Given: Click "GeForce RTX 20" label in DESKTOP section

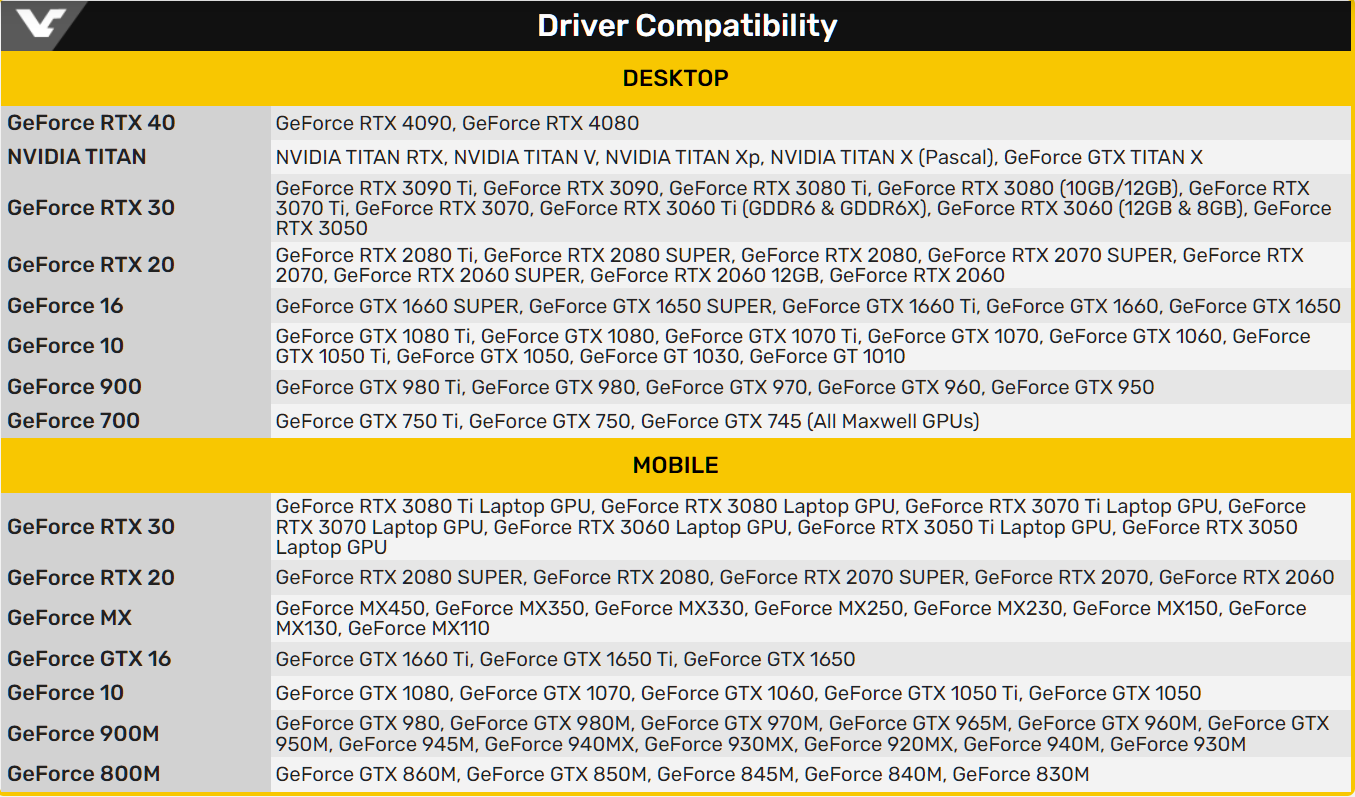Looking at the screenshot, I should click(x=91, y=265).
